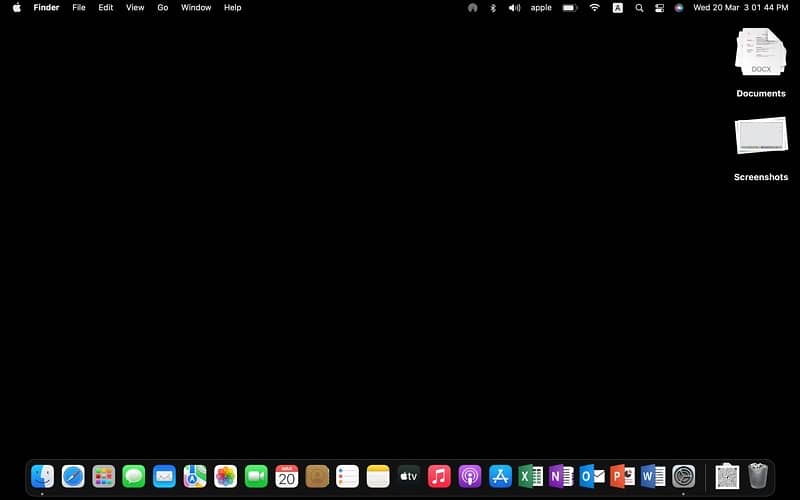Open the Go menu

(162, 8)
